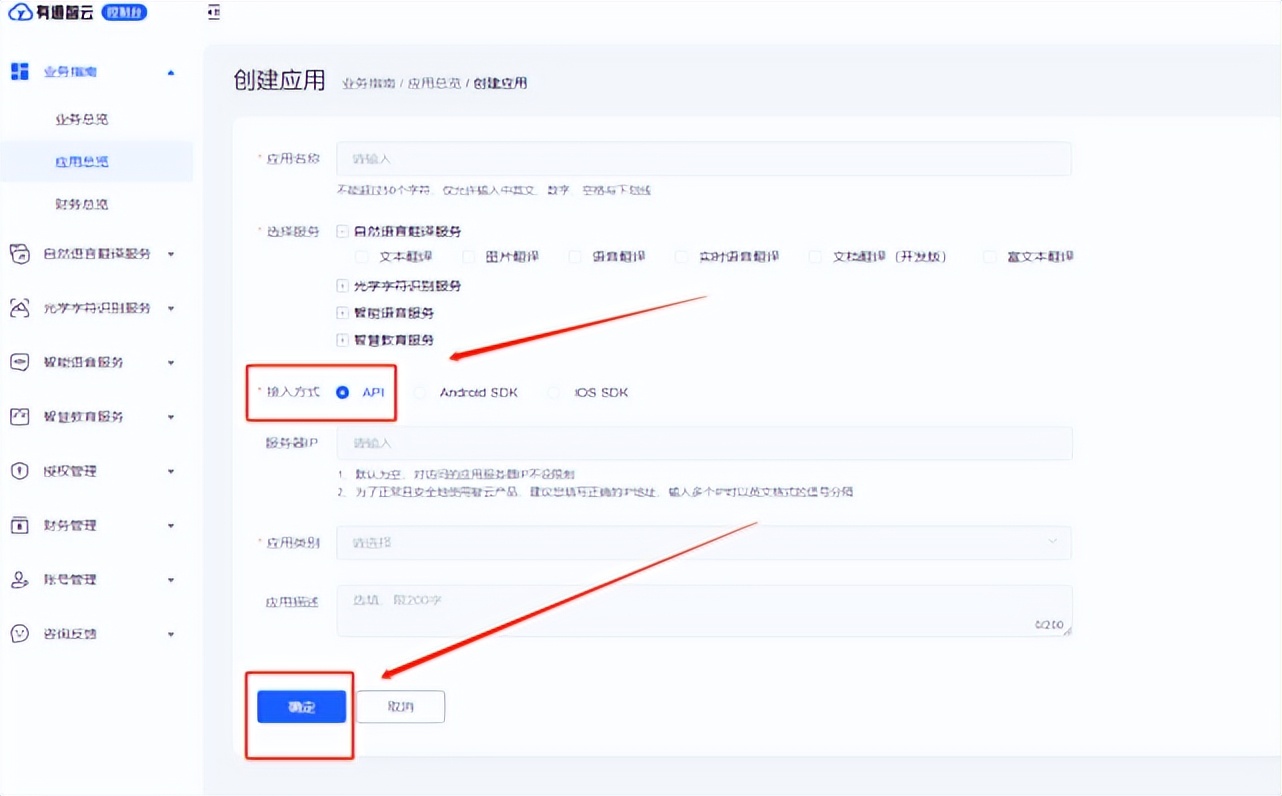Collapse the 业务指南 sidebar section

pos(170,71)
